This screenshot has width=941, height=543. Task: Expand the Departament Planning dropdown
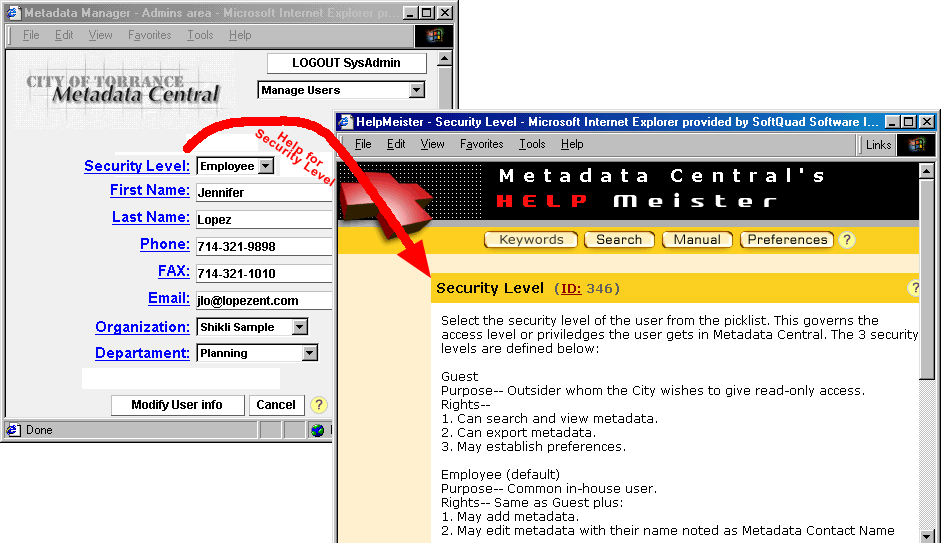pos(309,353)
